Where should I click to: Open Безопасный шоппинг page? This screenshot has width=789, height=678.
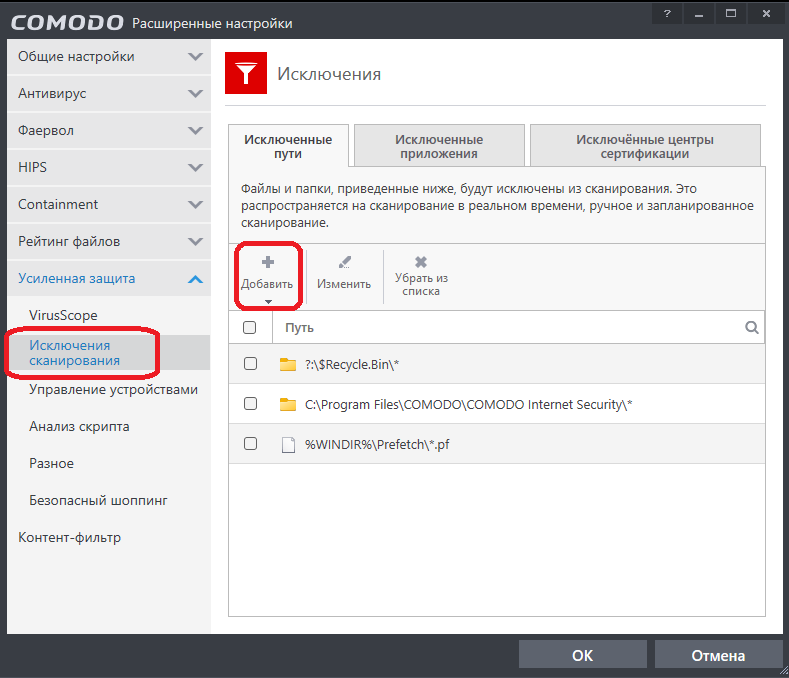(98, 500)
